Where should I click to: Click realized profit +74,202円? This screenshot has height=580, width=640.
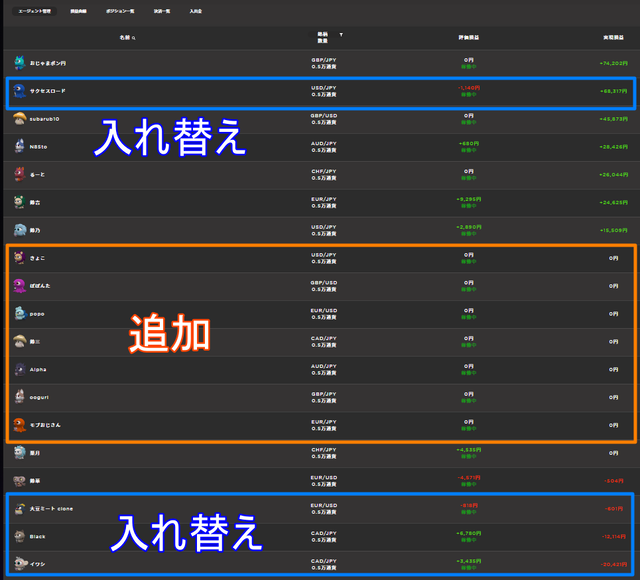point(613,63)
